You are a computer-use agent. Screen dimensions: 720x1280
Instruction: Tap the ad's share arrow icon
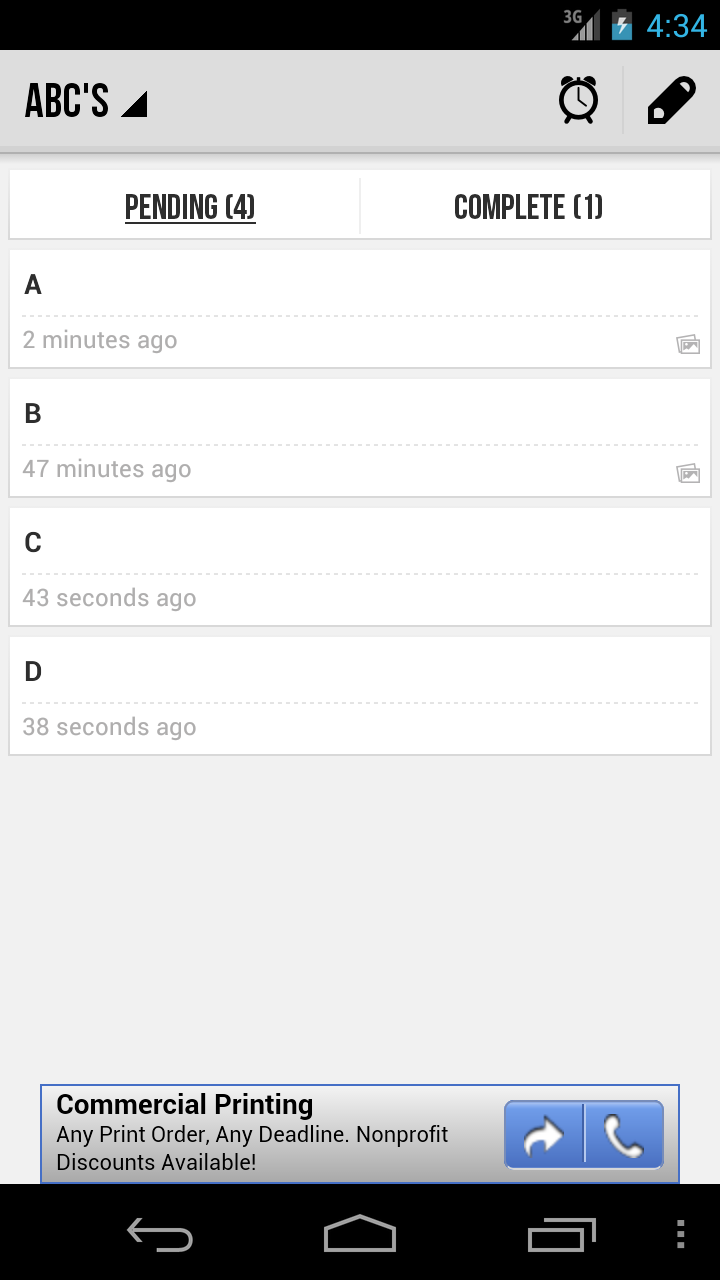[x=544, y=1135]
